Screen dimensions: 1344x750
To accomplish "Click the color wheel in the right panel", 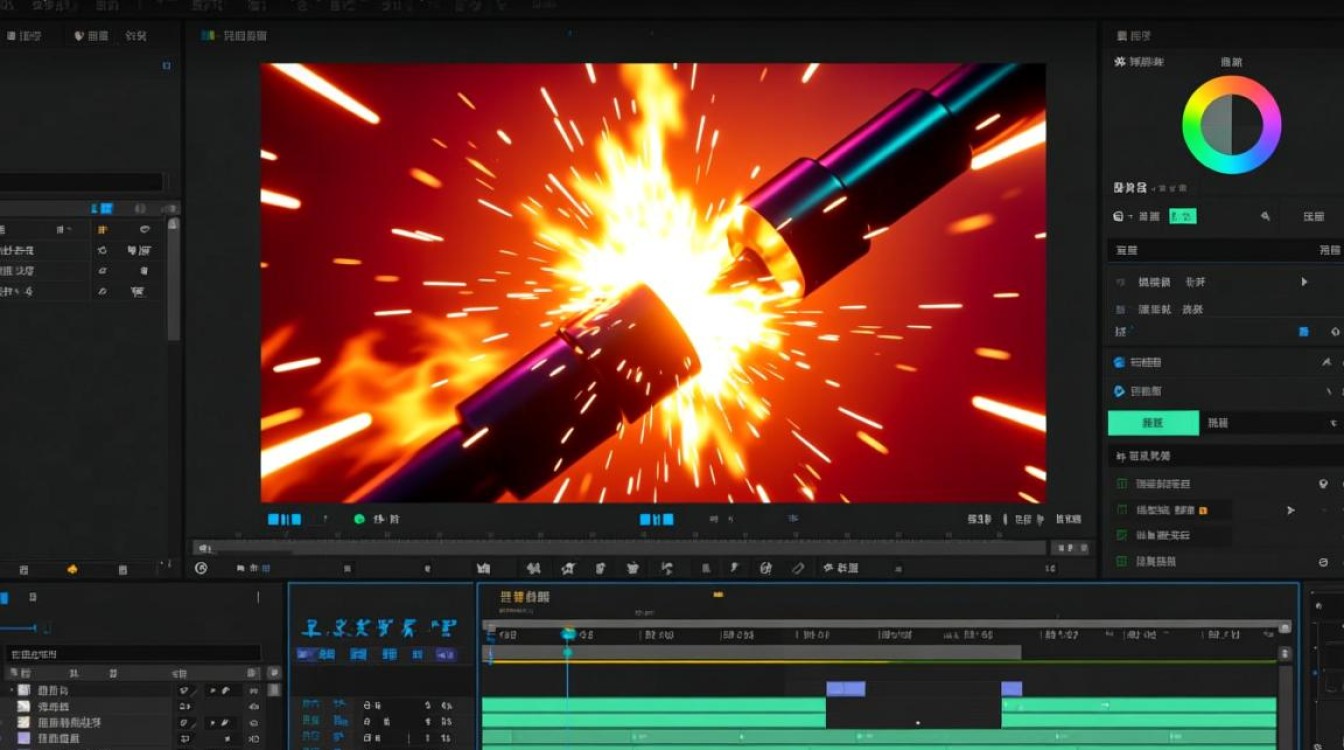I will (1231, 125).
